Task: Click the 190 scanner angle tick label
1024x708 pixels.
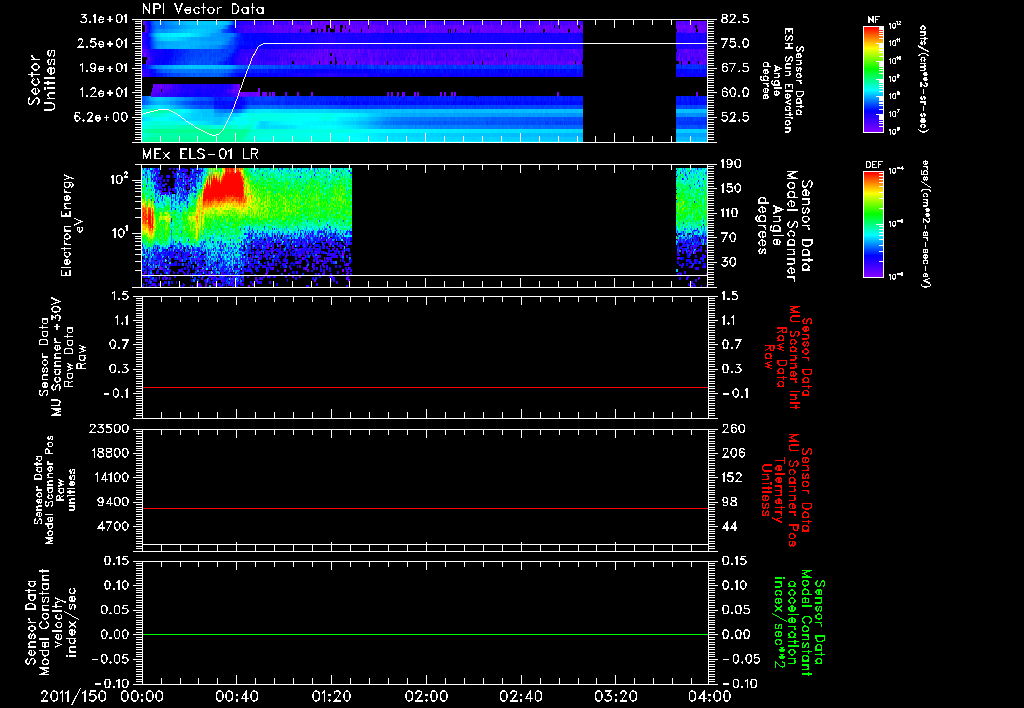Action: pyautogui.click(x=732, y=164)
